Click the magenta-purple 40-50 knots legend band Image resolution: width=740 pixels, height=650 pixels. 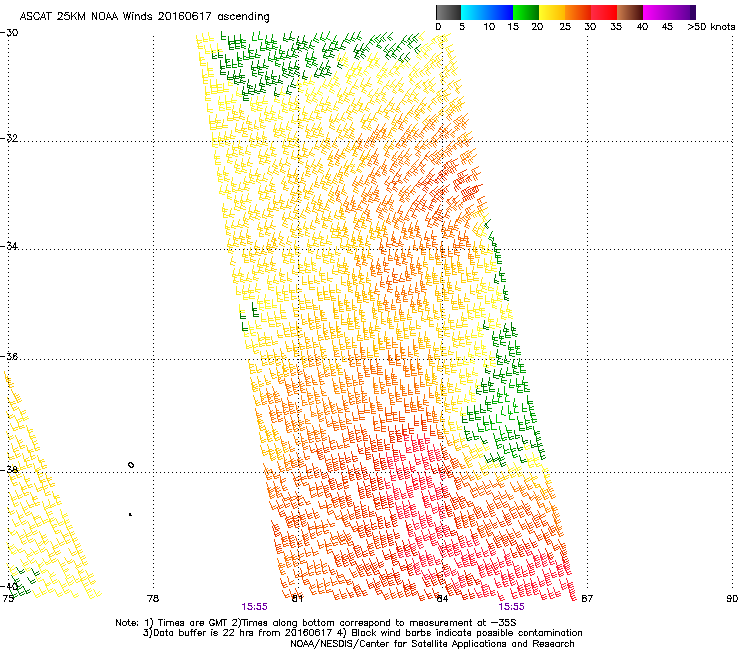pyautogui.click(x=669, y=12)
